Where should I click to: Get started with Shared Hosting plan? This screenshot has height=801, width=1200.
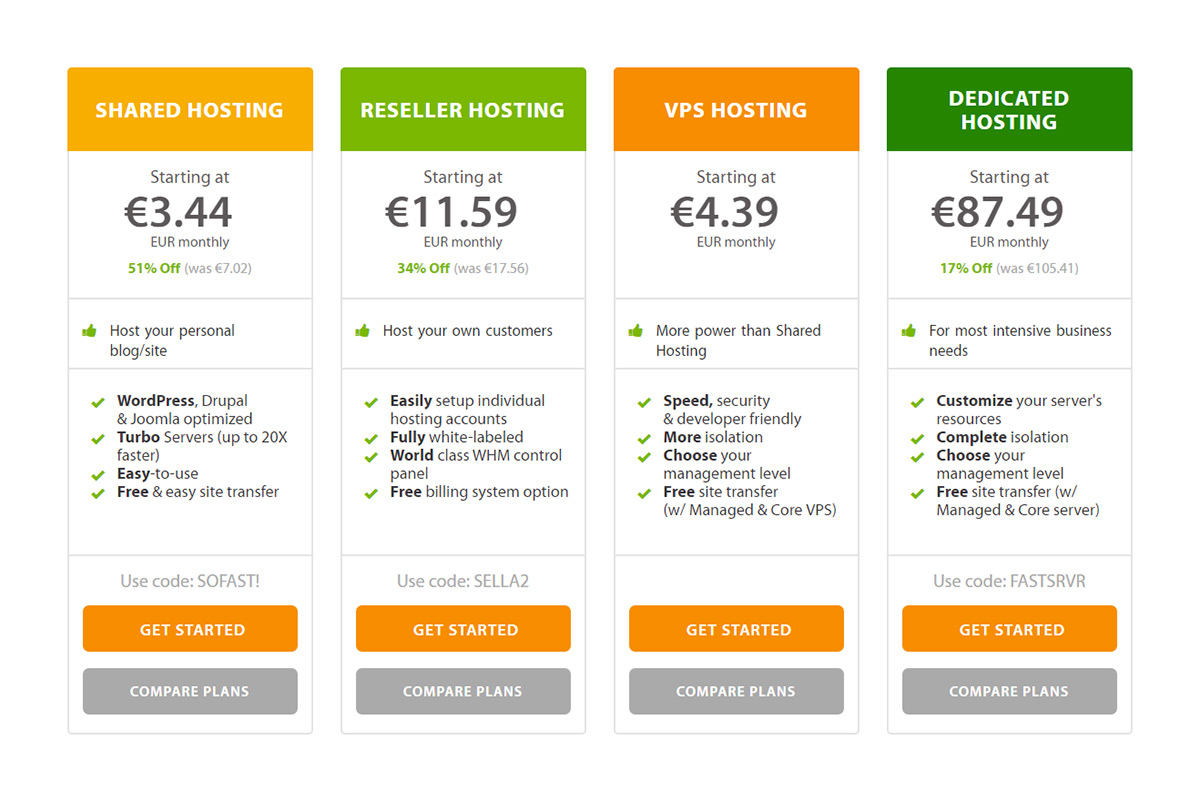(190, 629)
